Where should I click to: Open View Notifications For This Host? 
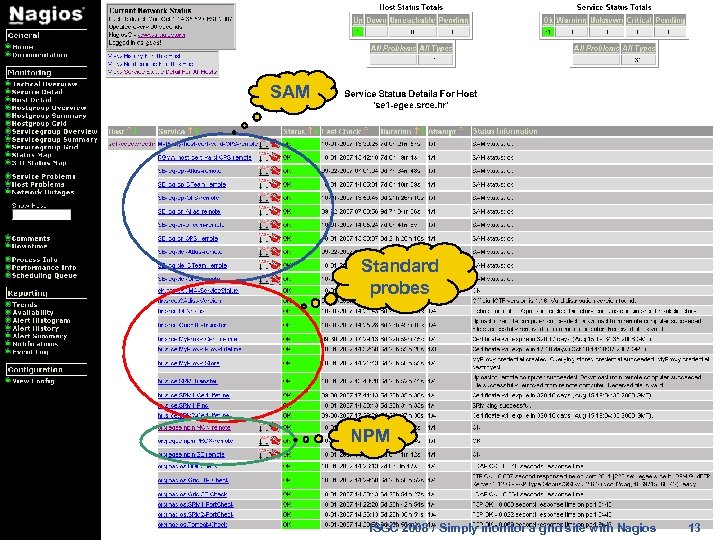(150, 64)
